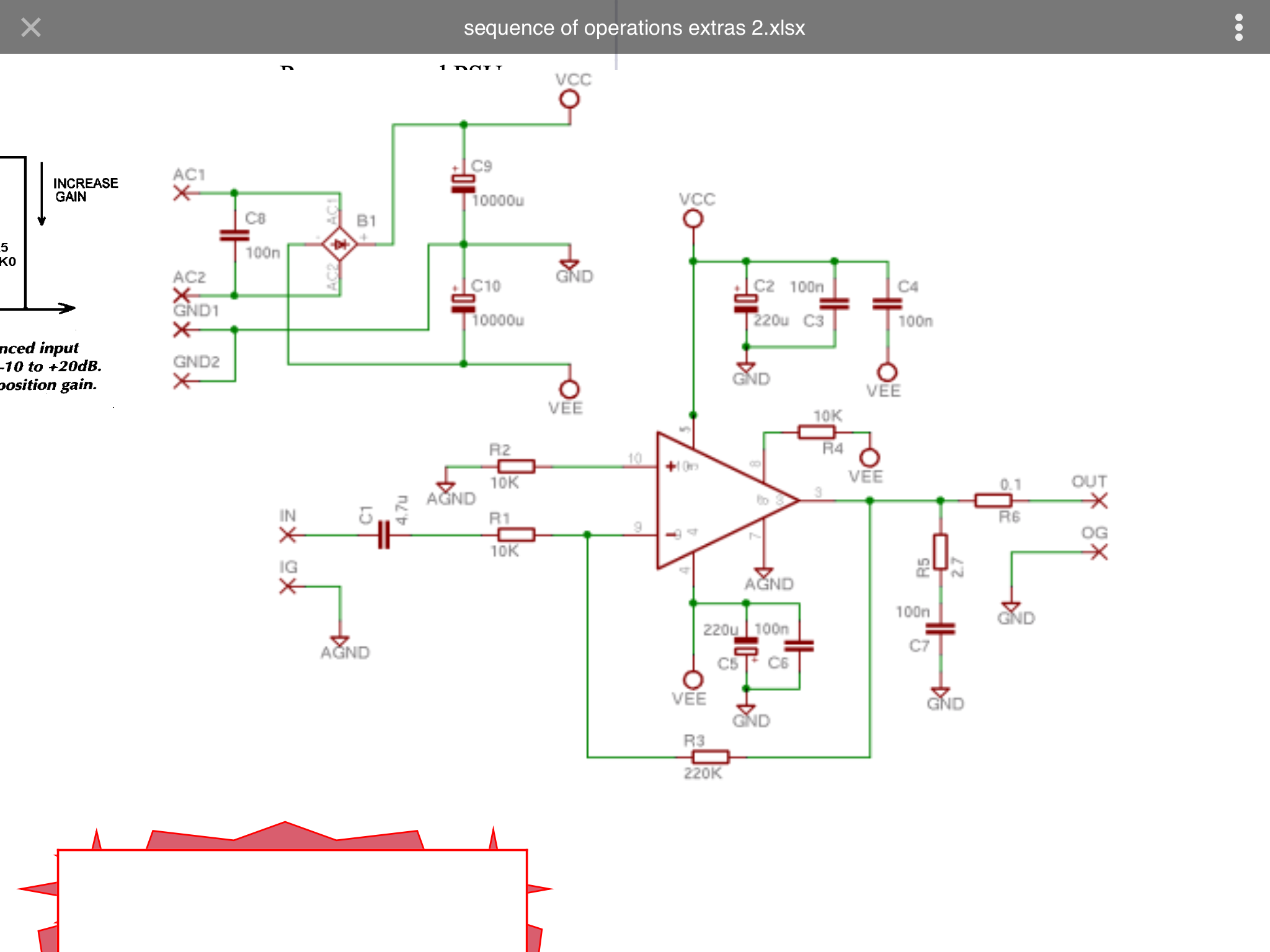Select the GND2 terminal cross

click(182, 381)
